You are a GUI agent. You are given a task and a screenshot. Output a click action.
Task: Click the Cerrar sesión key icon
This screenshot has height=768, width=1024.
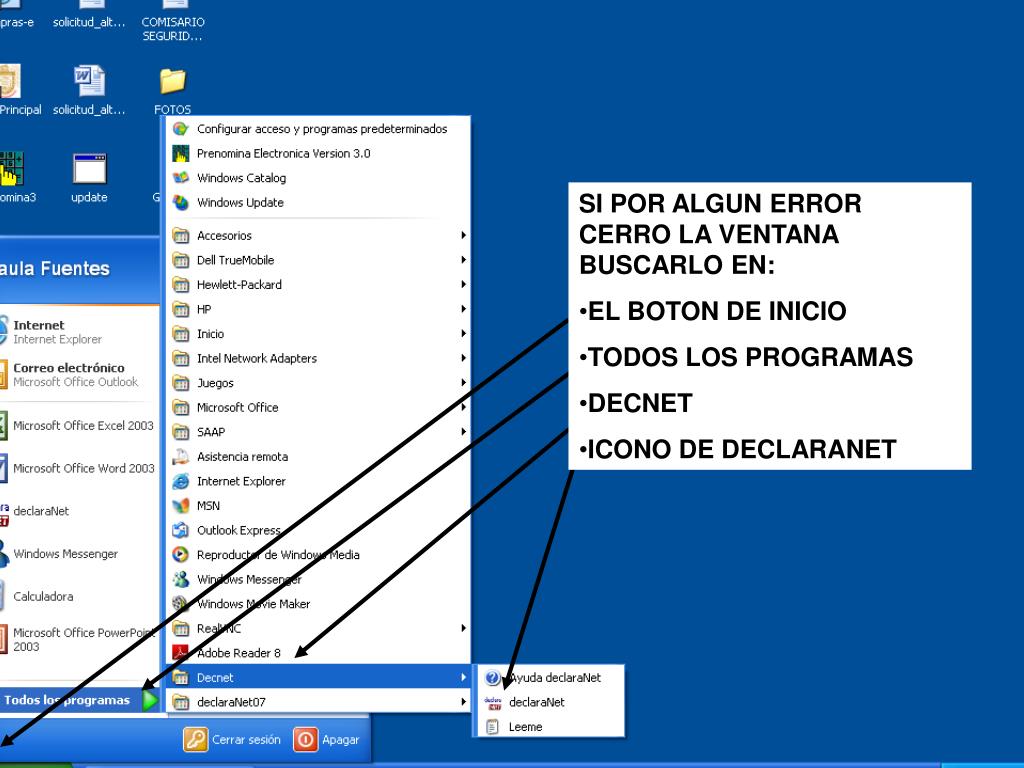point(195,739)
